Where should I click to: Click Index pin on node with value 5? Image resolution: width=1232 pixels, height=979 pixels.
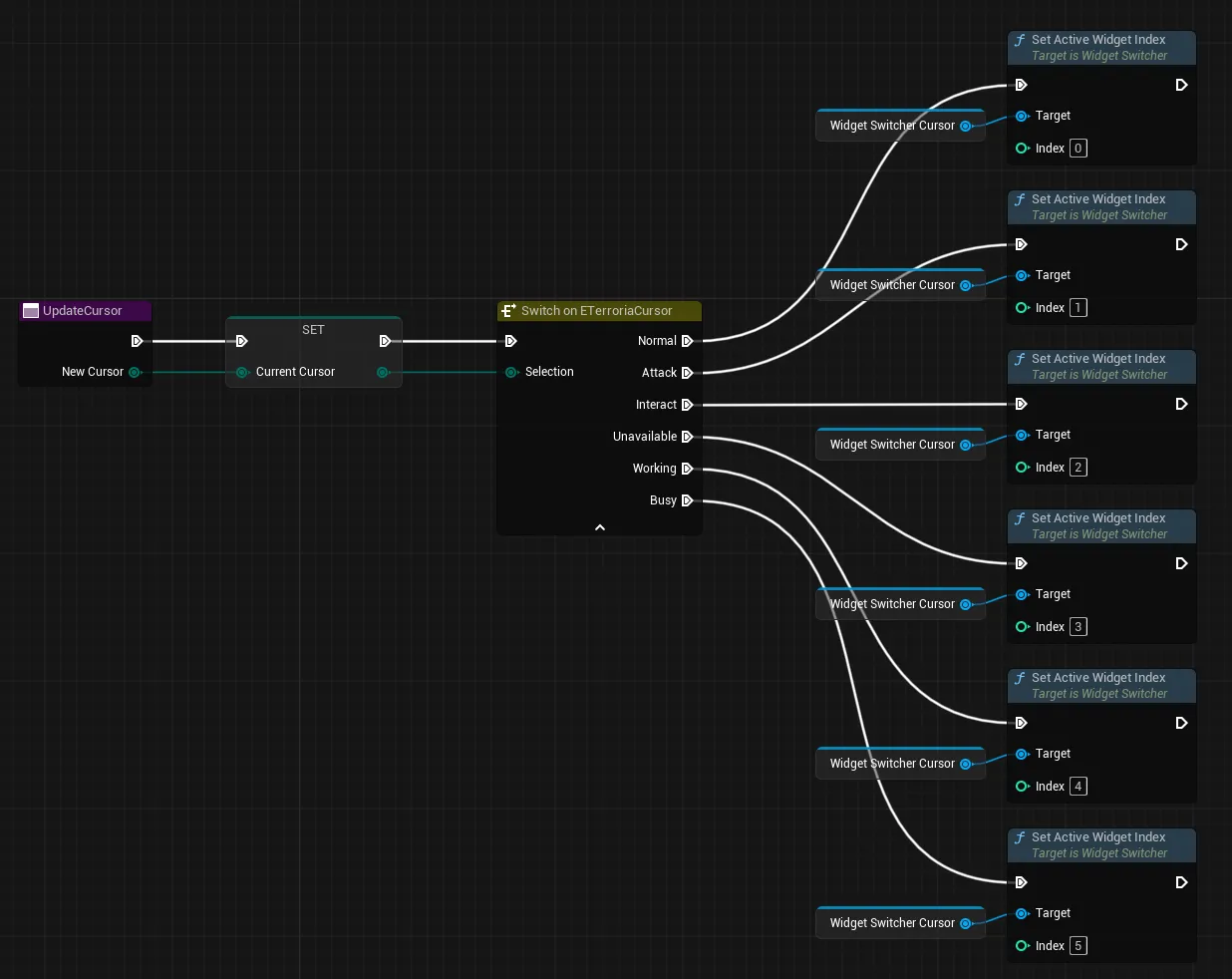tap(1022, 946)
